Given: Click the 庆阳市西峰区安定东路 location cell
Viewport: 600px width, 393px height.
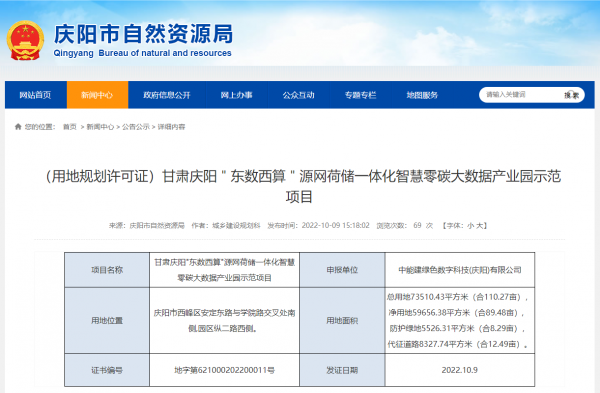Looking at the screenshot, I should (x=224, y=320).
